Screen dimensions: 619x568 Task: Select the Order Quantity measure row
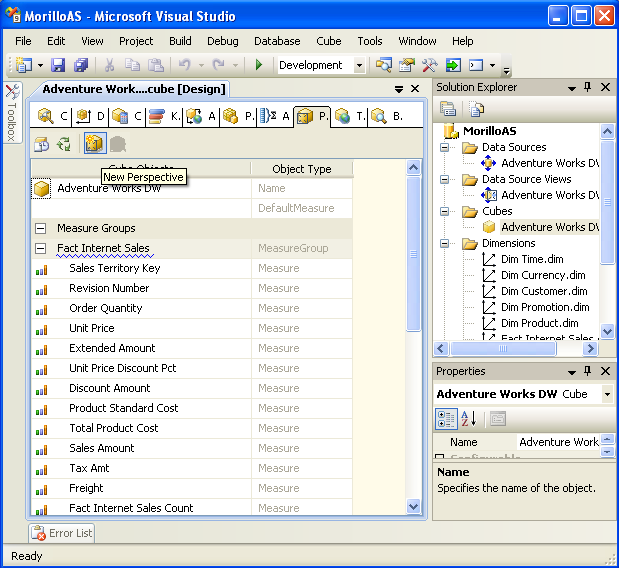(192, 308)
